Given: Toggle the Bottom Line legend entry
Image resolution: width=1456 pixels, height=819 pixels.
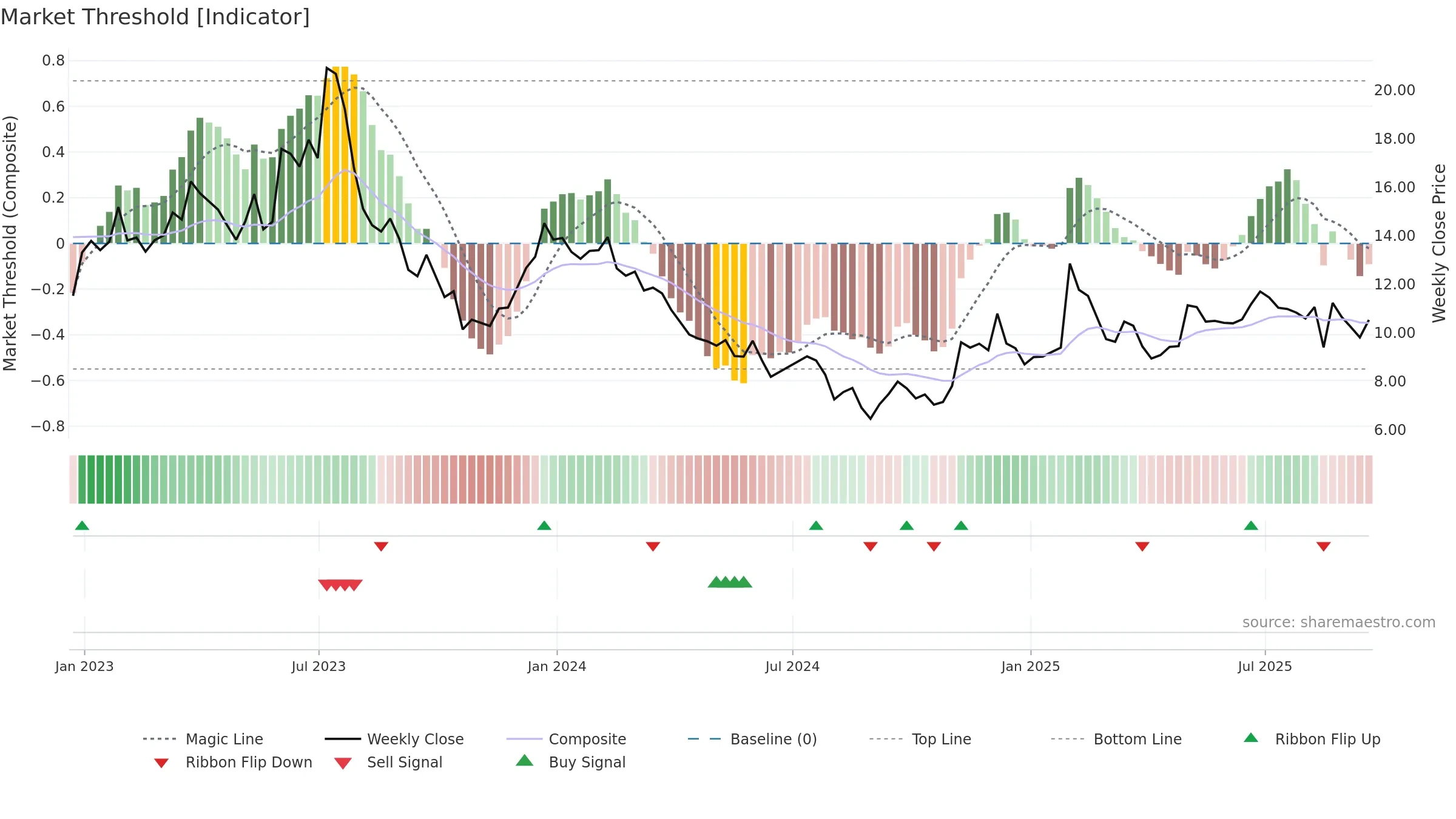Looking at the screenshot, I should 1116,739.
